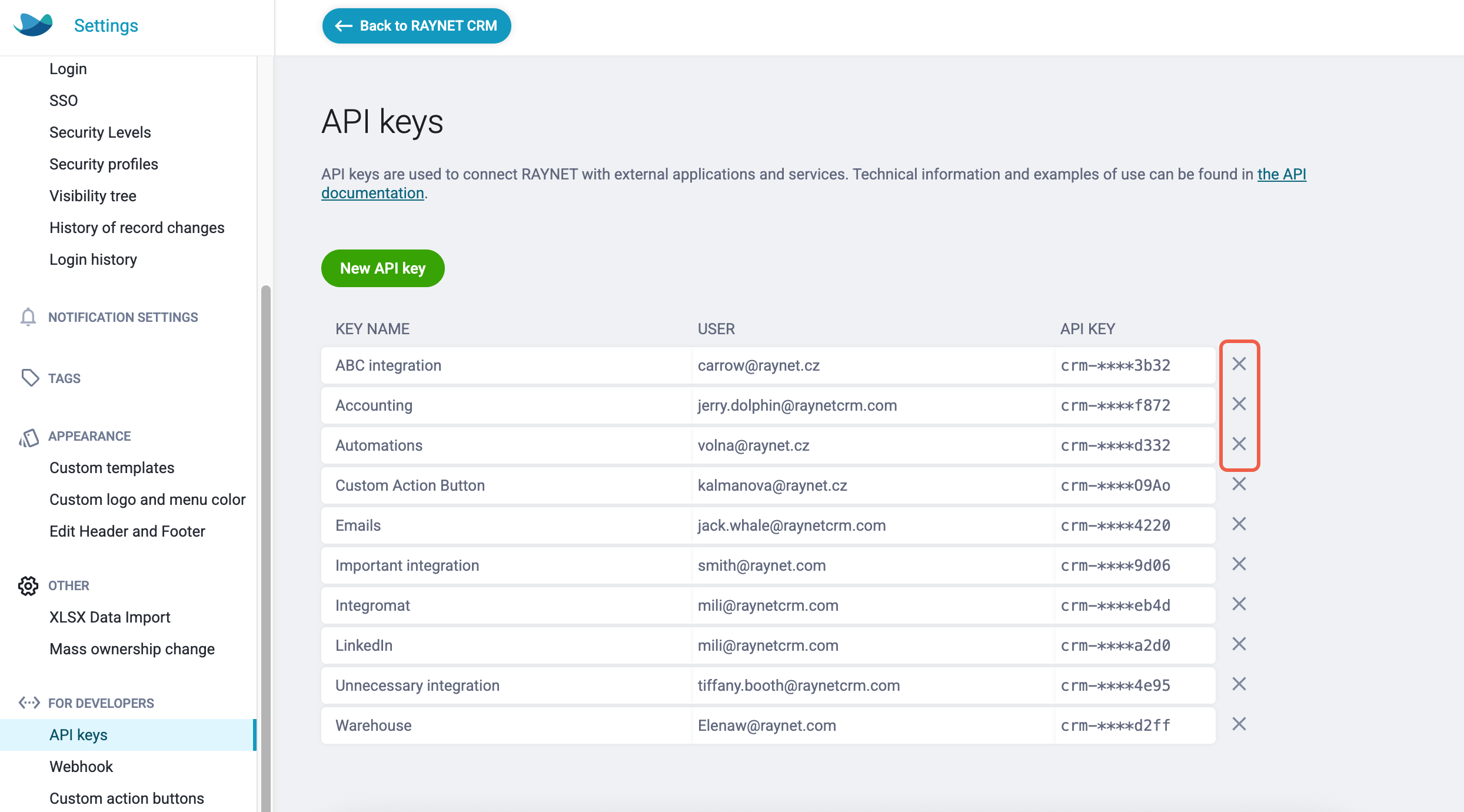Select the 'Accounting' key name
1464x812 pixels.
pos(374,405)
